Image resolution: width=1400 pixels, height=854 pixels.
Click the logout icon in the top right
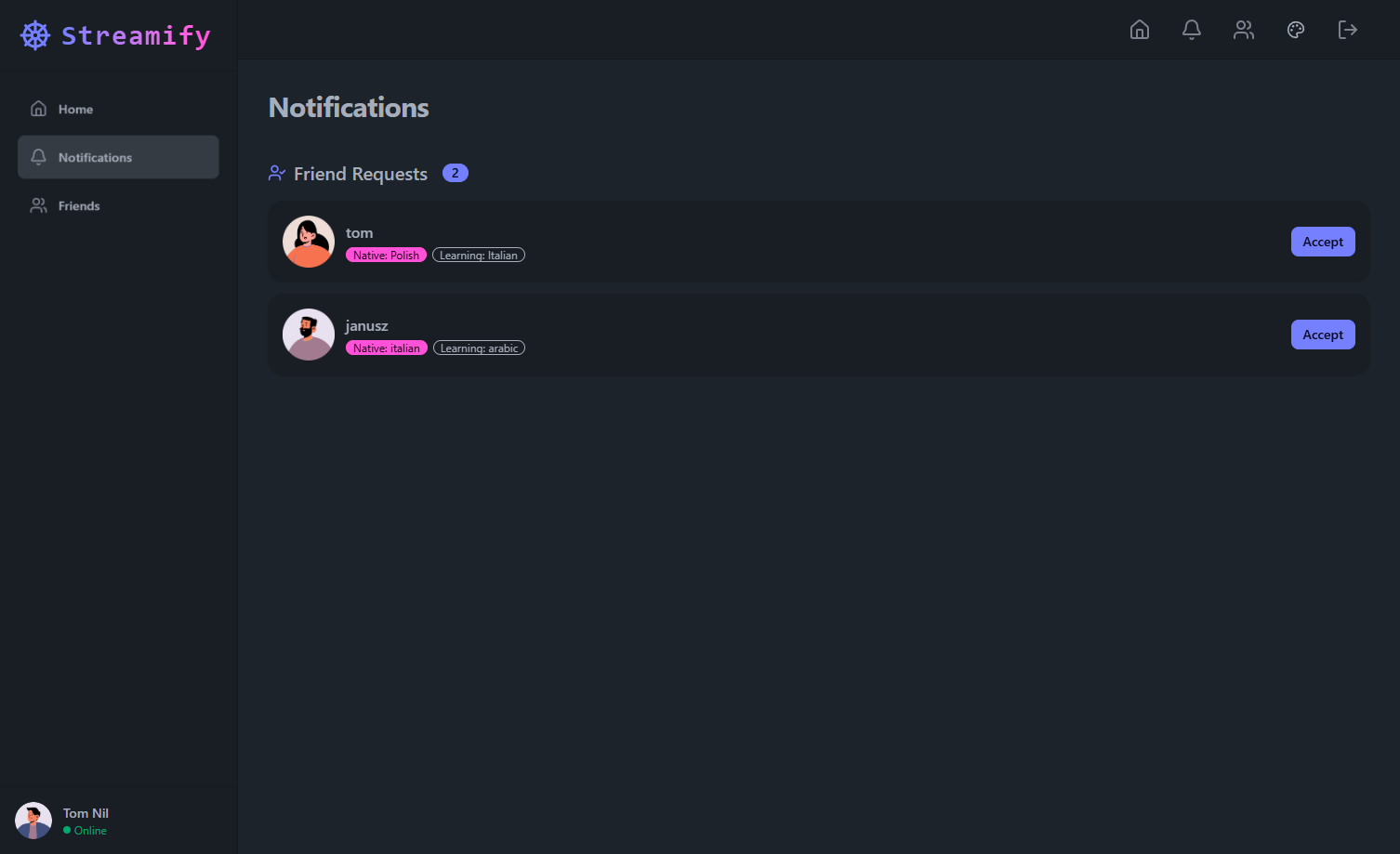click(1347, 30)
